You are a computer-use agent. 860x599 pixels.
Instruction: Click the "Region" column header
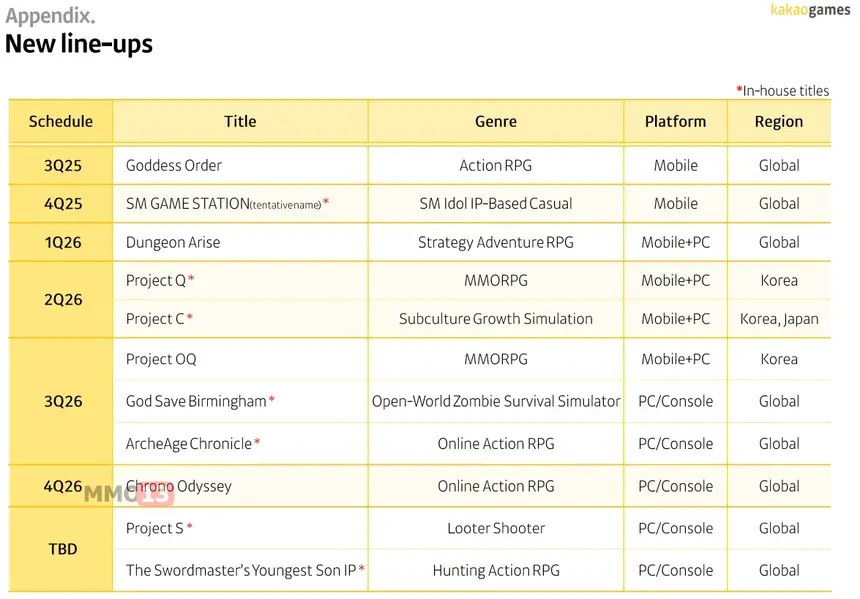(x=779, y=121)
